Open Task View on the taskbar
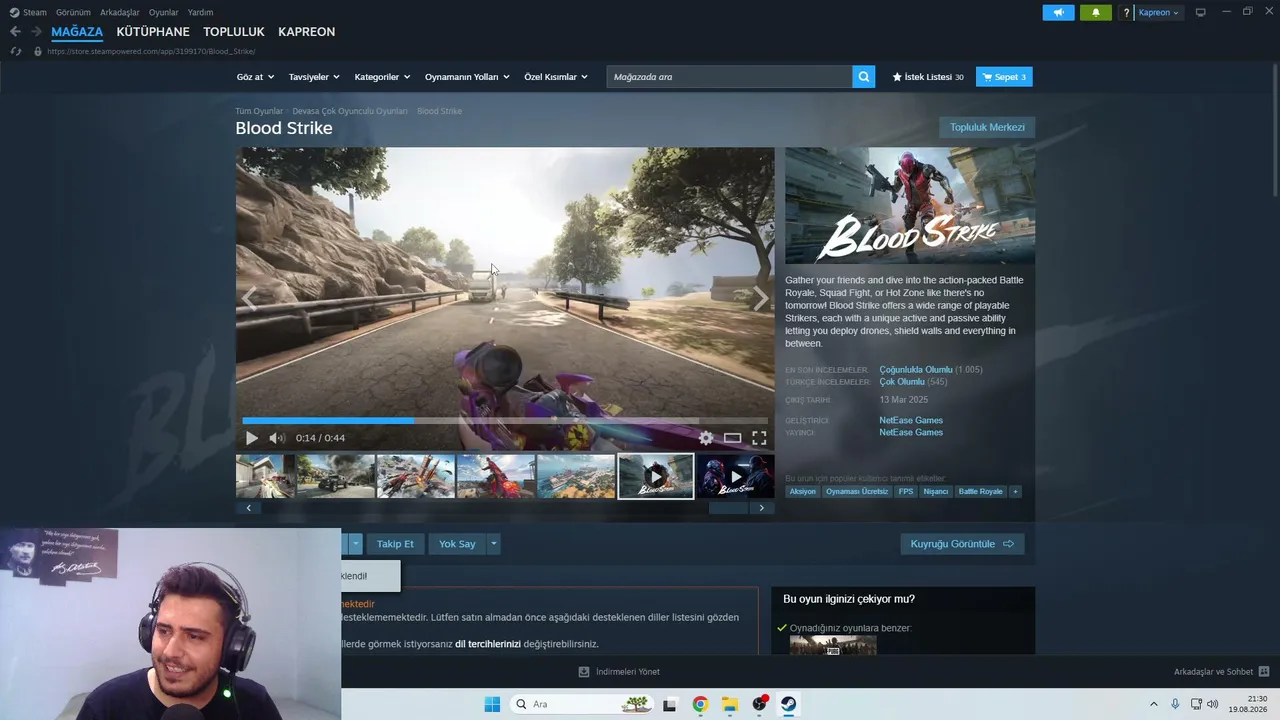This screenshot has height=720, width=1280. (669, 704)
